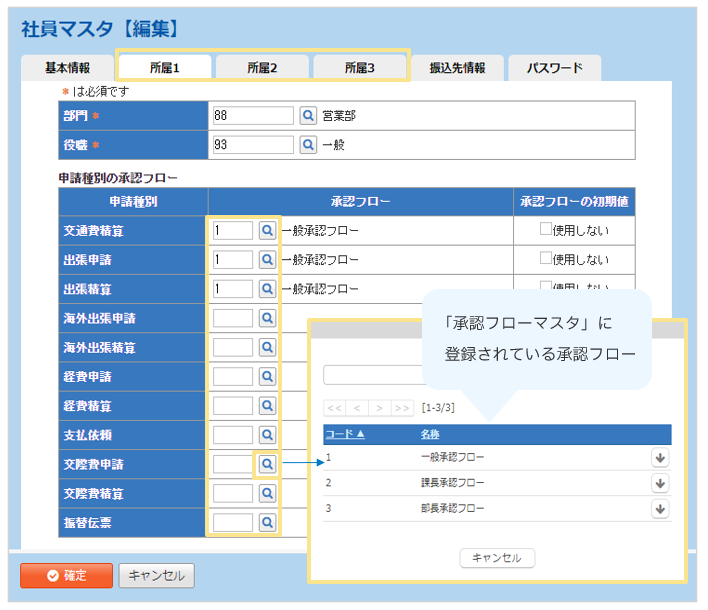
Task: Select 部長承認フロー with its down arrow
Action: click(x=659, y=509)
